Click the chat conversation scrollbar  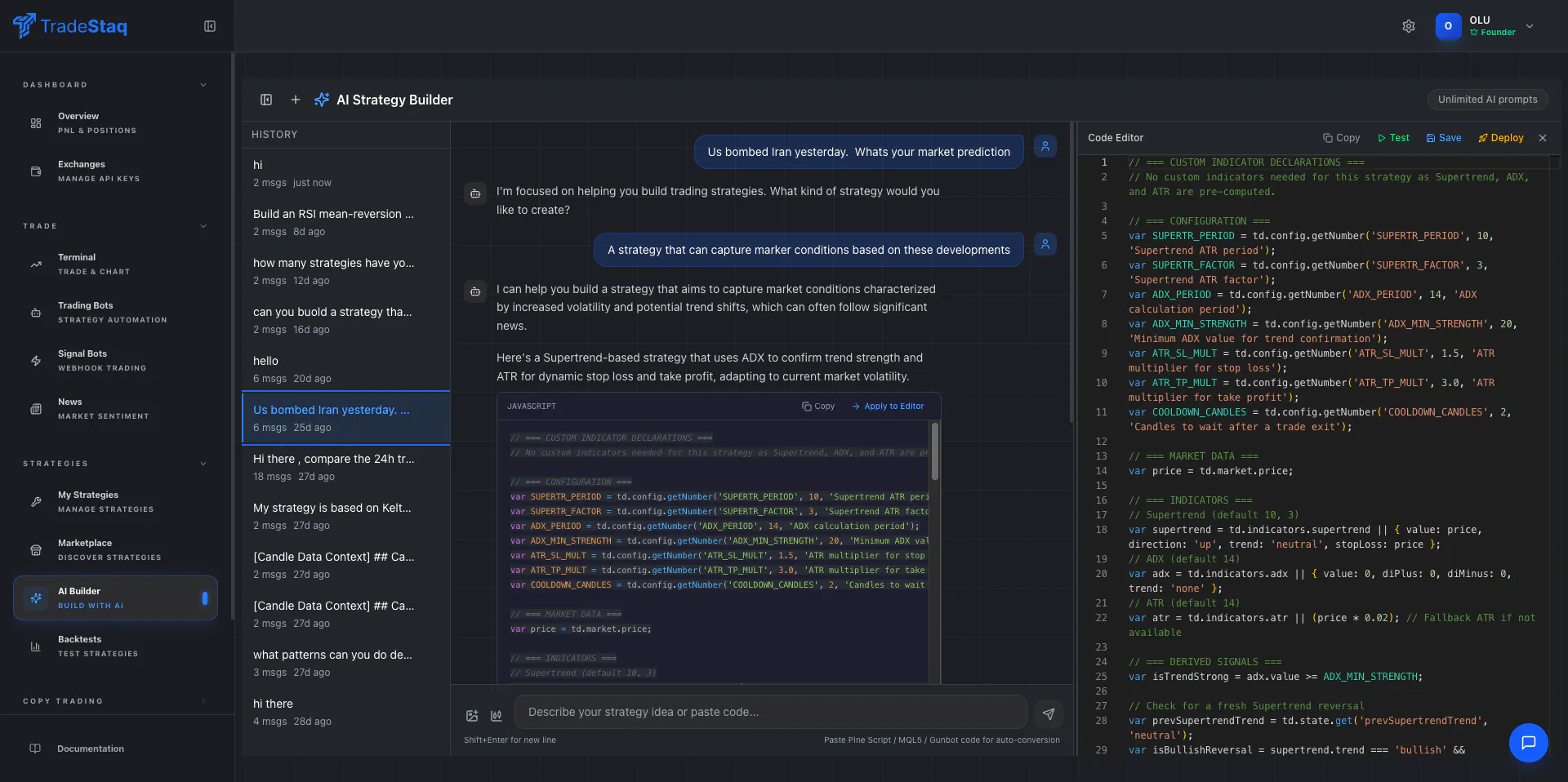click(x=1071, y=273)
